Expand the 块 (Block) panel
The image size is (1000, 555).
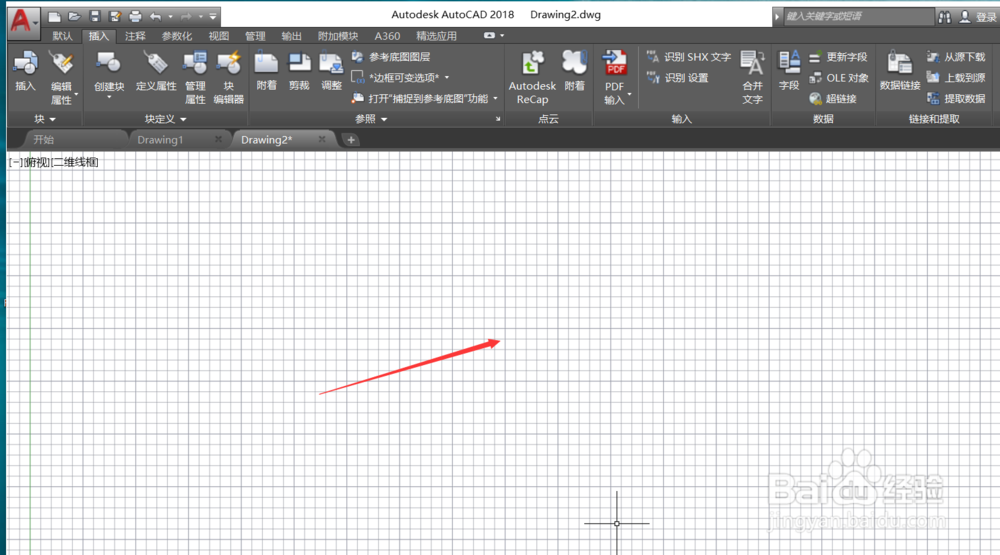pos(45,119)
